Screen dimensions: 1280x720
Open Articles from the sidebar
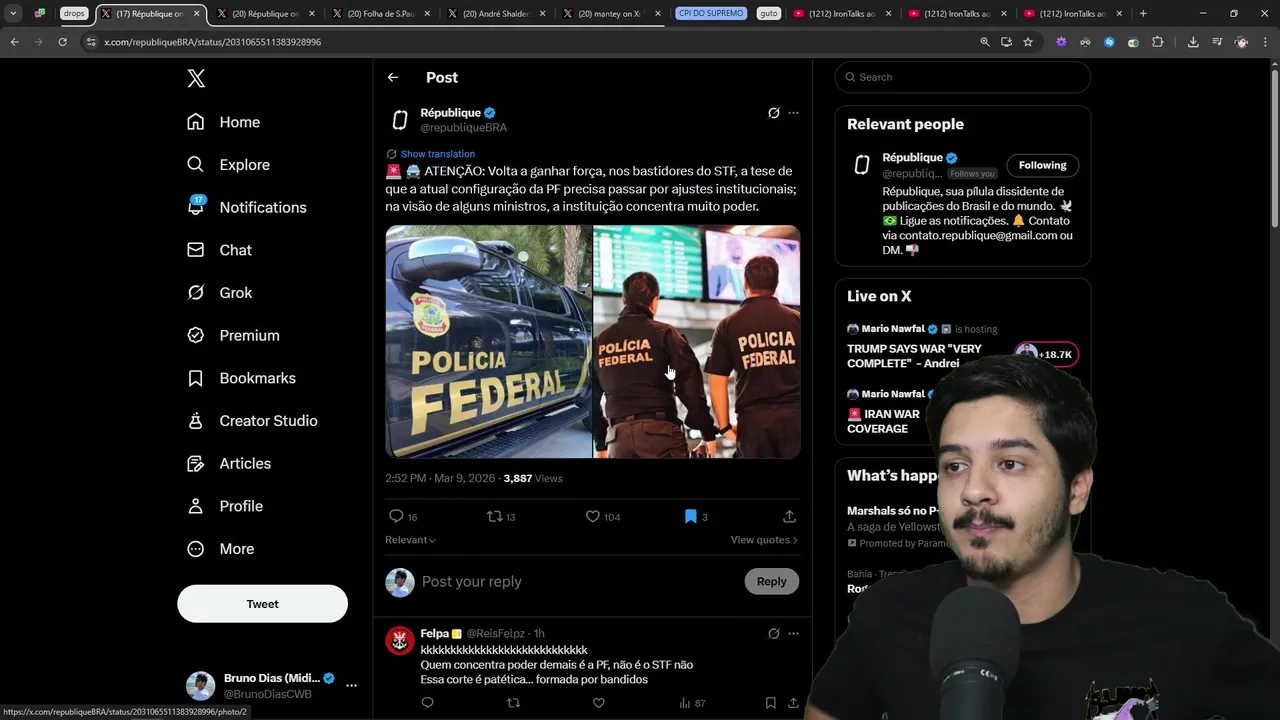point(230,464)
